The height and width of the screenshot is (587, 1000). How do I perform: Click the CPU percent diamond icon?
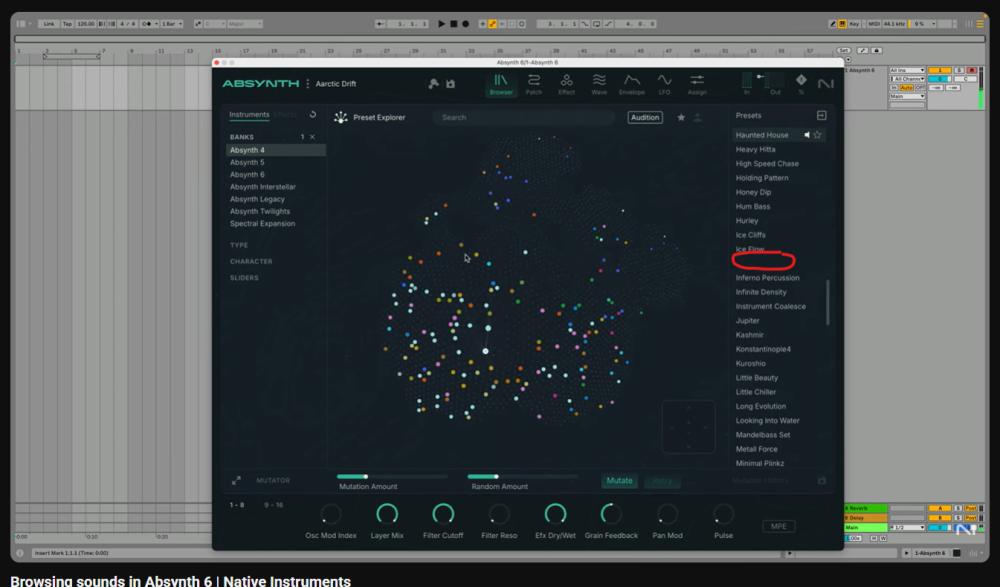click(x=801, y=80)
